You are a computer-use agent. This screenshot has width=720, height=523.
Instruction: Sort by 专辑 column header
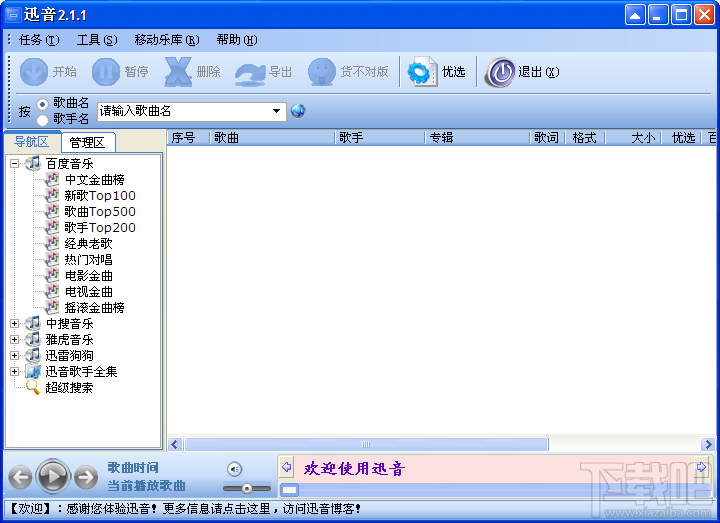coord(477,137)
